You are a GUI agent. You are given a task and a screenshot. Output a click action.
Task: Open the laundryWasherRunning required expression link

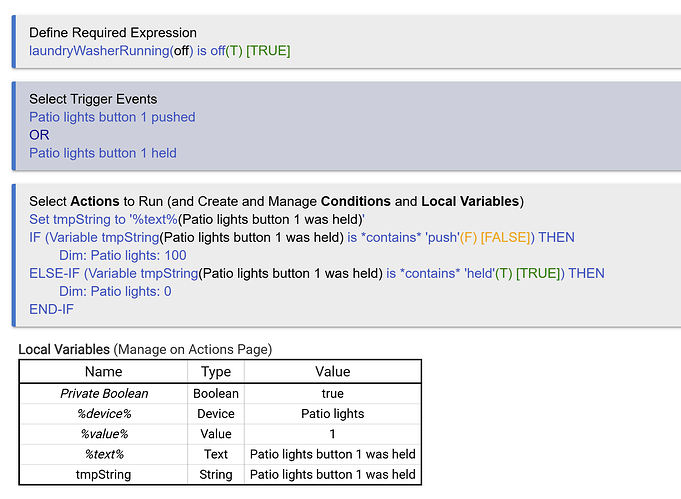pyautogui.click(x=159, y=50)
